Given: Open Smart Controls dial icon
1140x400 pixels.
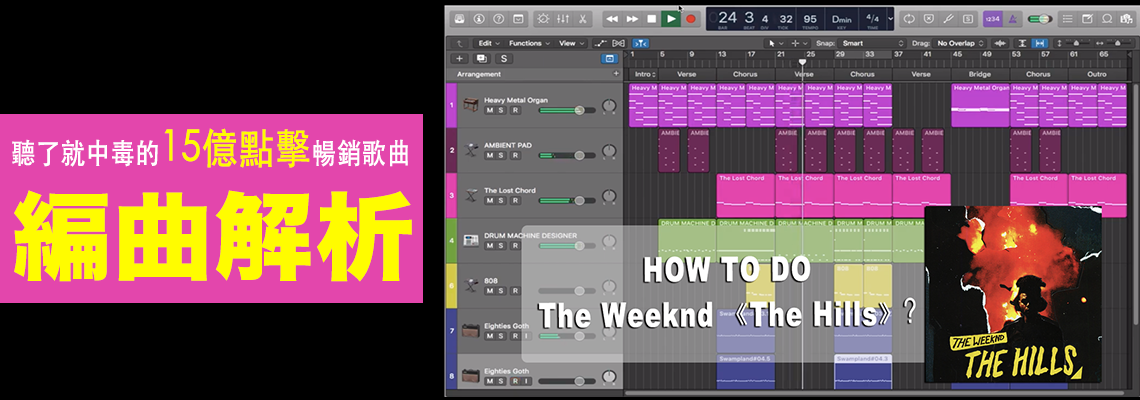Looking at the screenshot, I should pos(542,19).
